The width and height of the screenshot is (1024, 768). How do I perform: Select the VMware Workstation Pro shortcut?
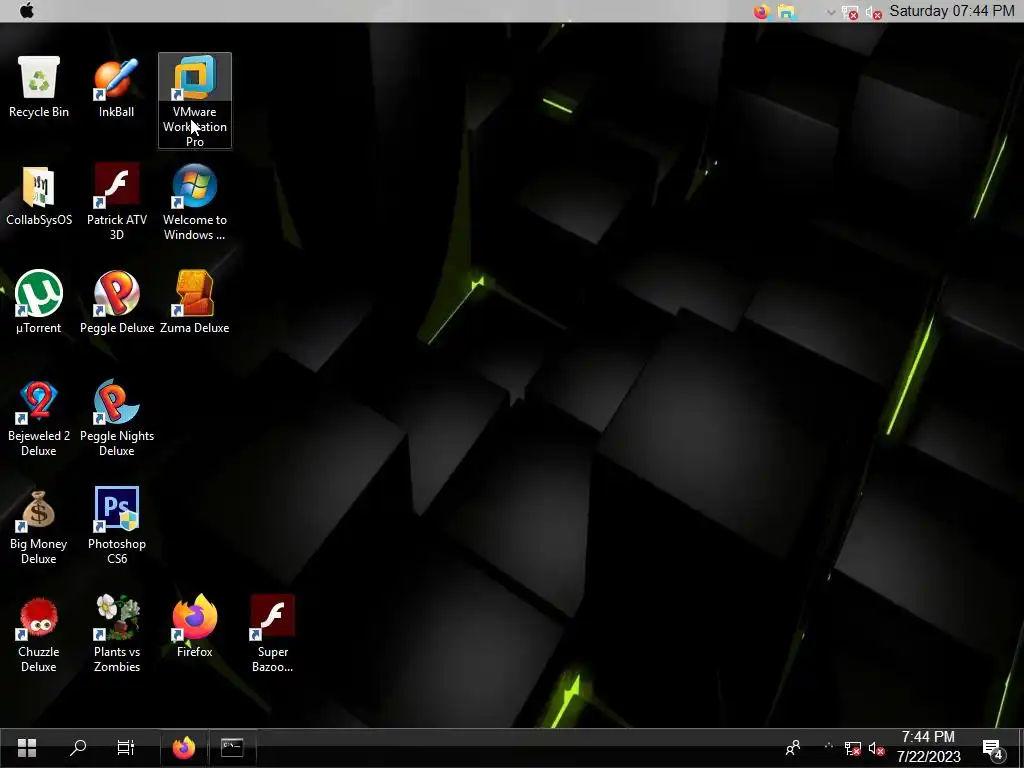(195, 101)
